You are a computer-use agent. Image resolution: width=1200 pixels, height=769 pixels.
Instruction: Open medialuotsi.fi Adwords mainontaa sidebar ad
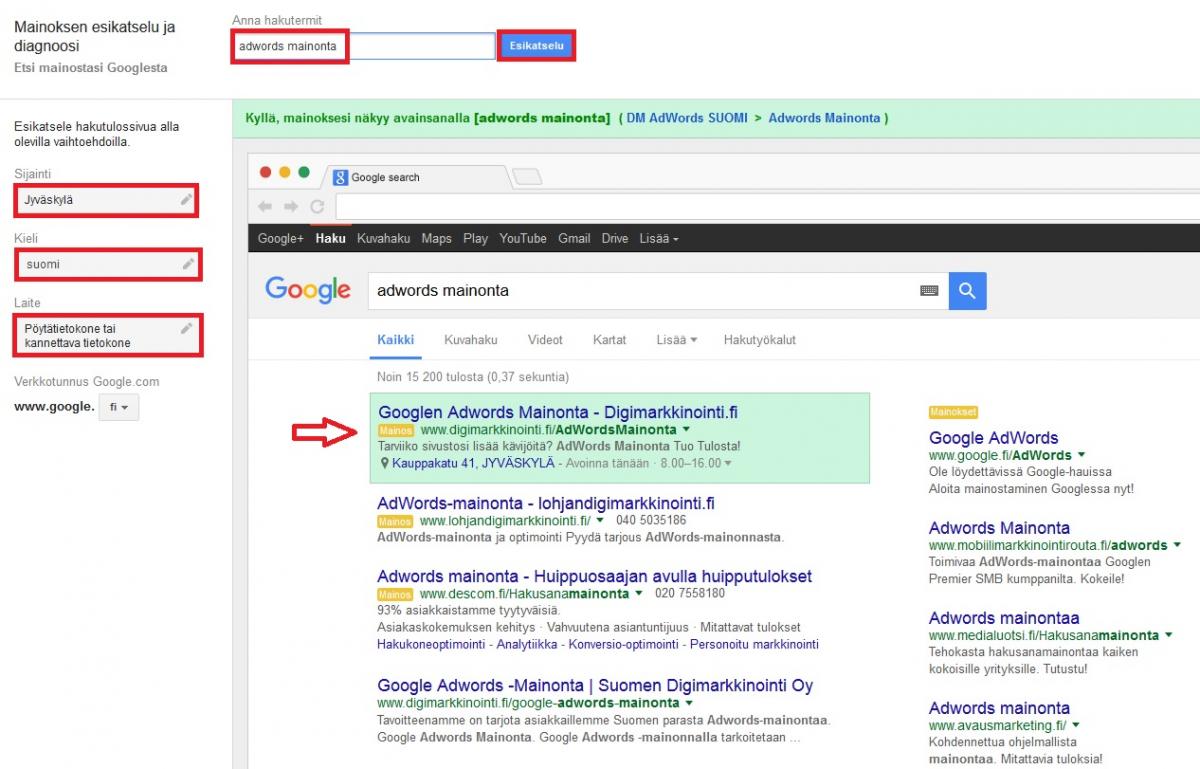tap(1004, 617)
